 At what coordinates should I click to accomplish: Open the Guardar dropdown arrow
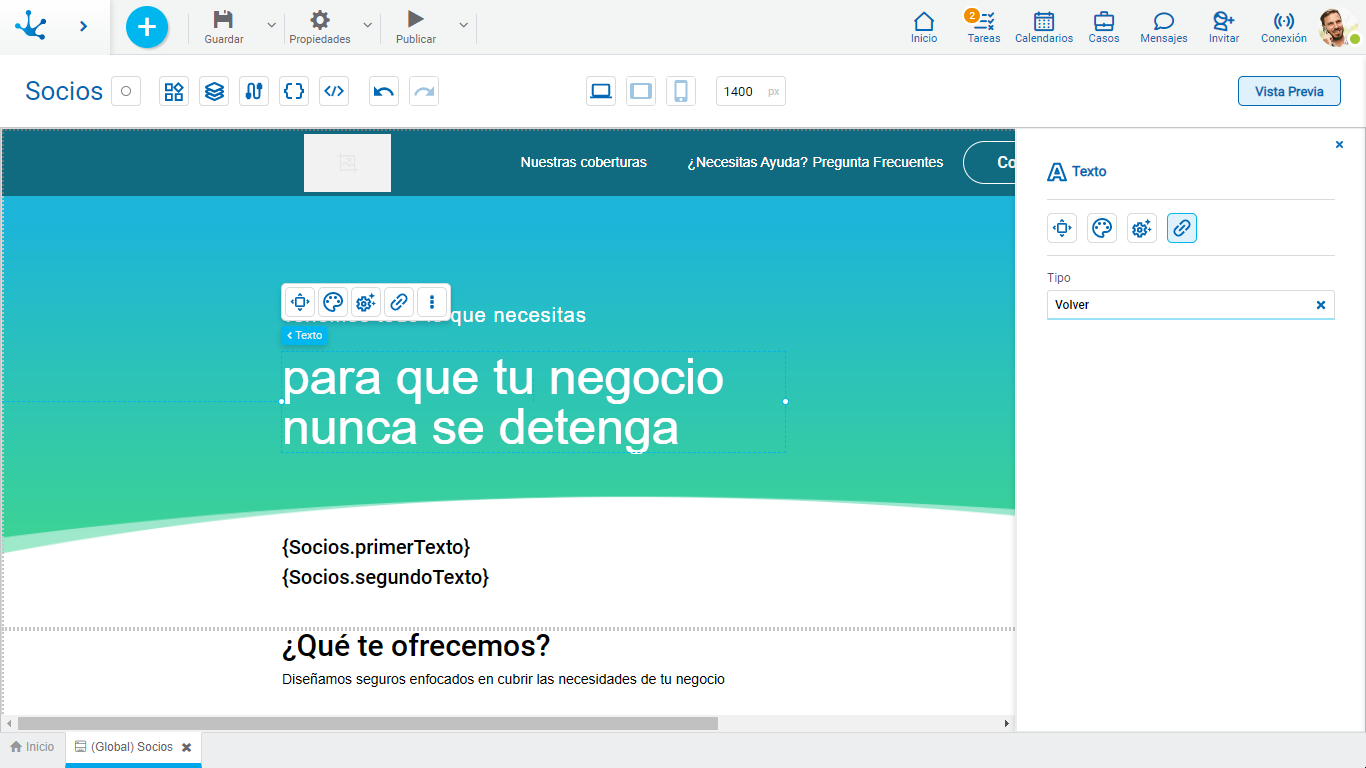pos(271,25)
